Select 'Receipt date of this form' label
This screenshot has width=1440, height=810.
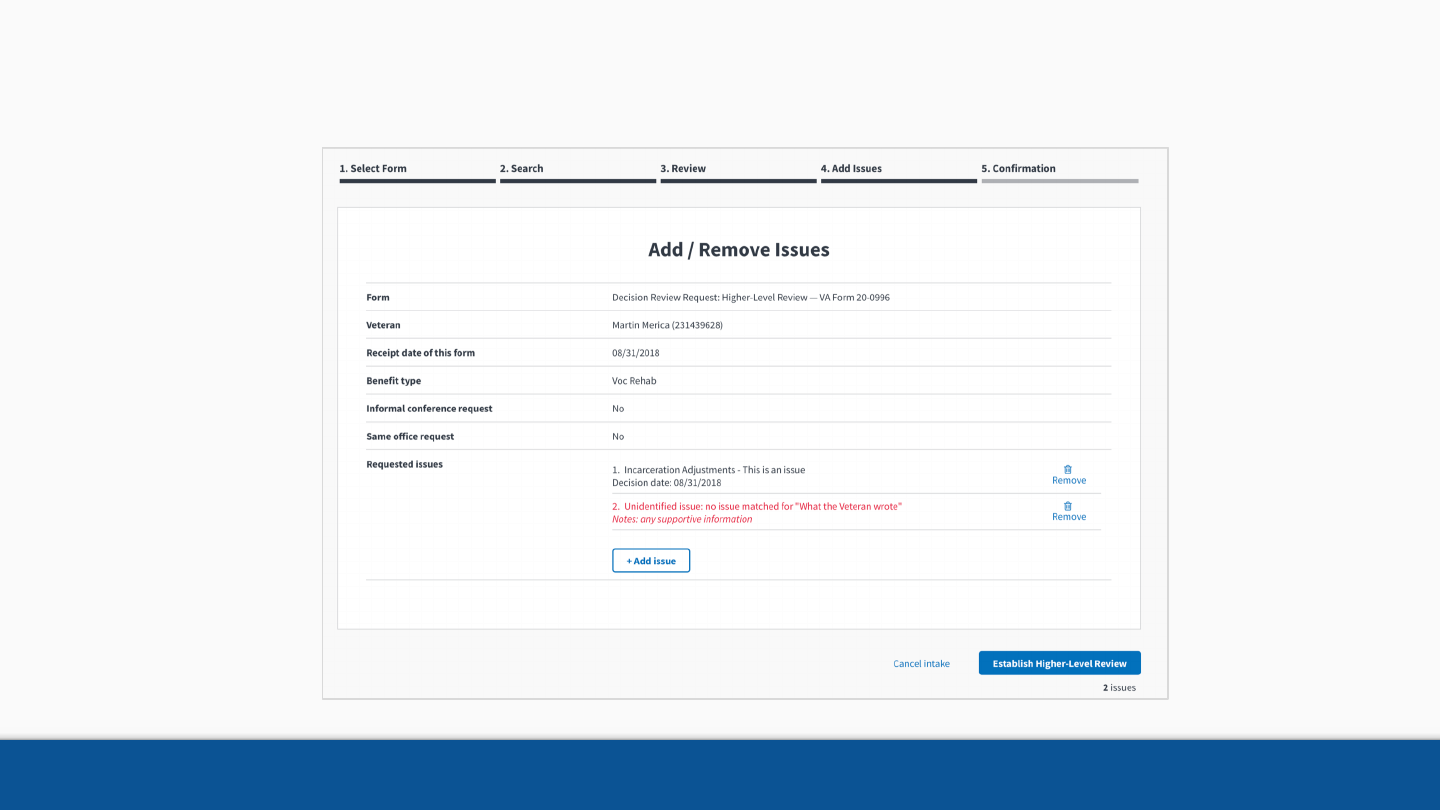[x=421, y=353]
